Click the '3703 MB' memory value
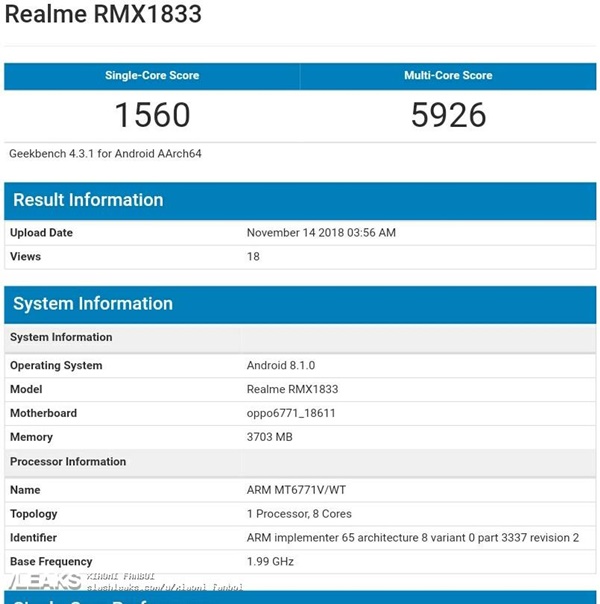Image resolution: width=600 pixels, height=604 pixels. point(270,437)
